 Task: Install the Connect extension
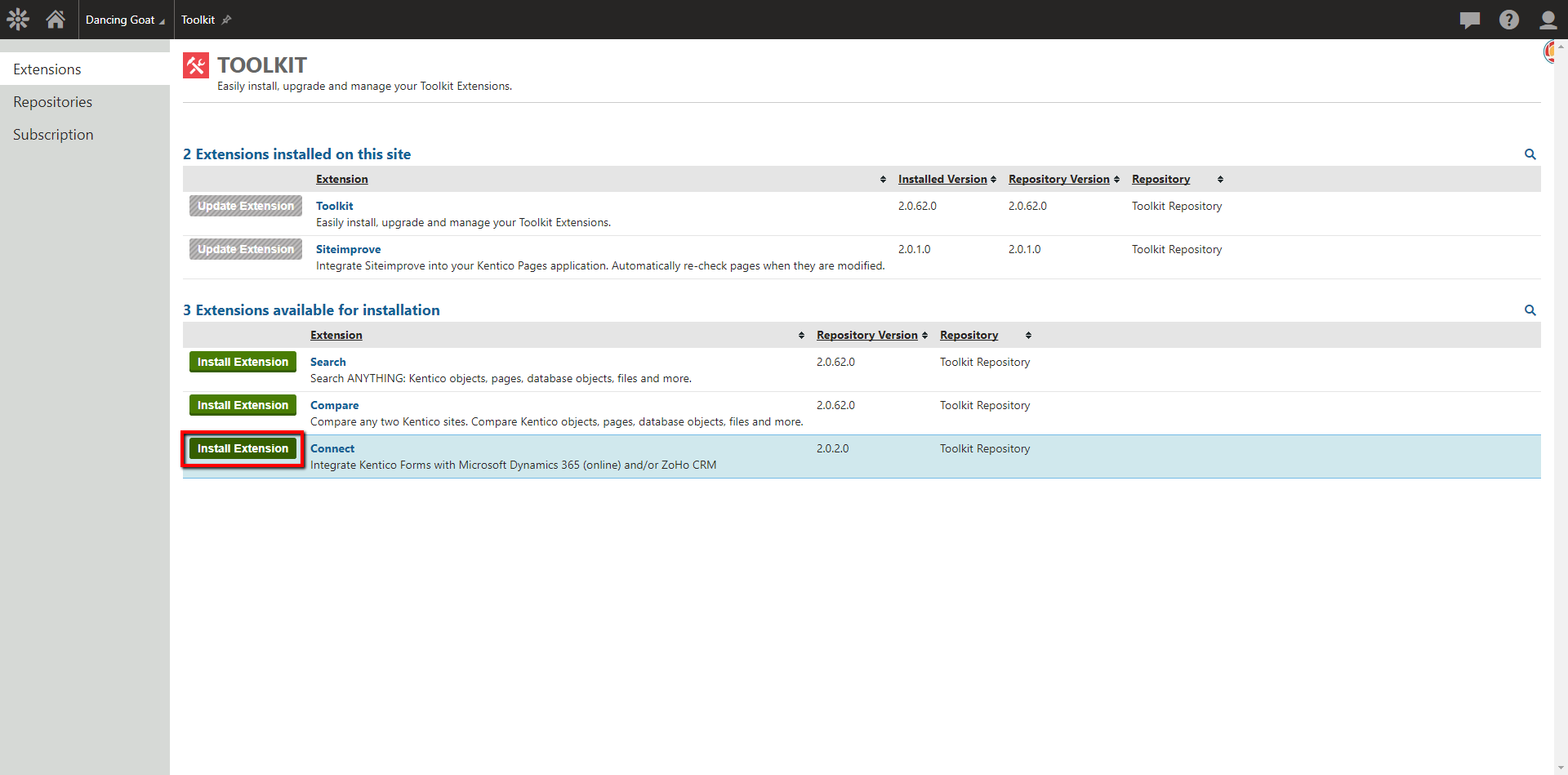[x=243, y=448]
